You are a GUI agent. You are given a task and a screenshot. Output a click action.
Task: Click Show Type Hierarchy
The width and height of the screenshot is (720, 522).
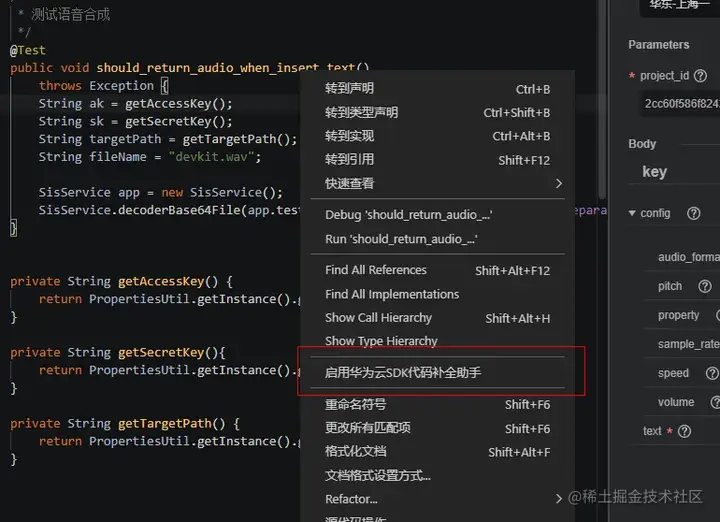click(x=437, y=341)
